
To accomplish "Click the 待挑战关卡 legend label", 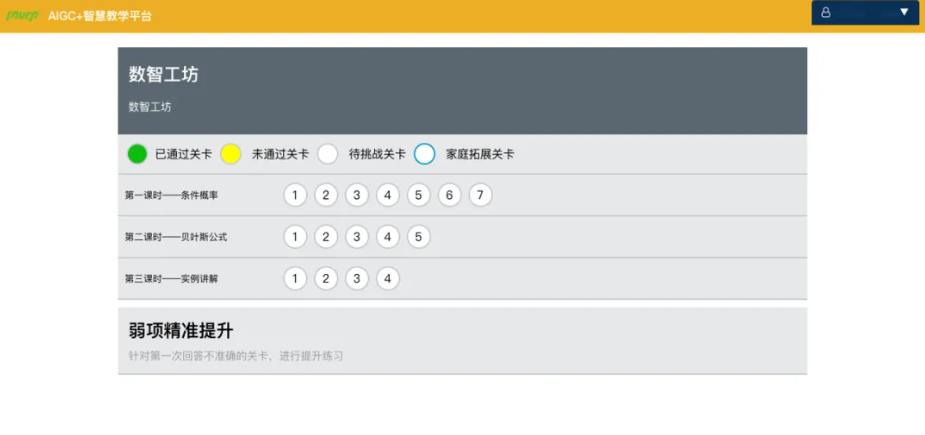I will 377,155.
